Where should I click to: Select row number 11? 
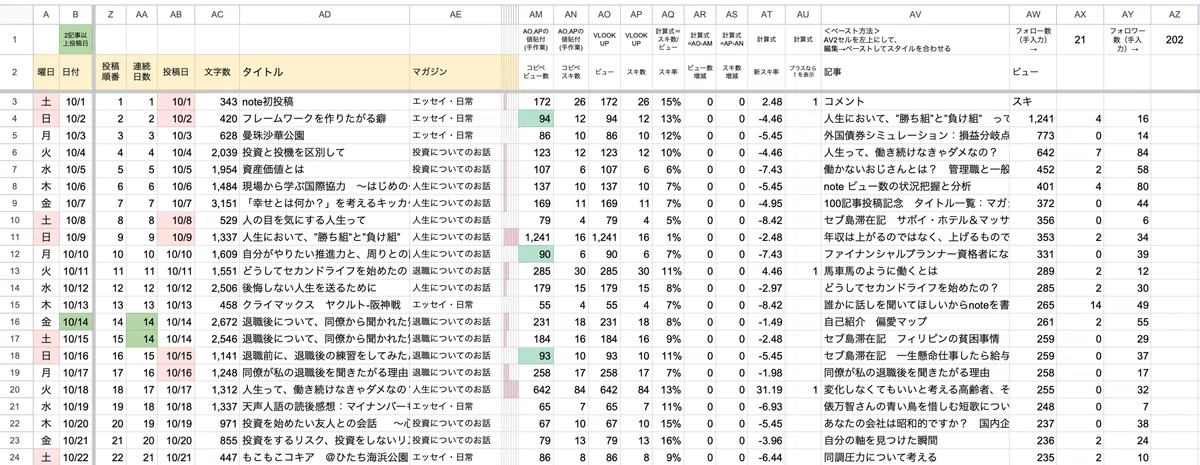(x=17, y=237)
